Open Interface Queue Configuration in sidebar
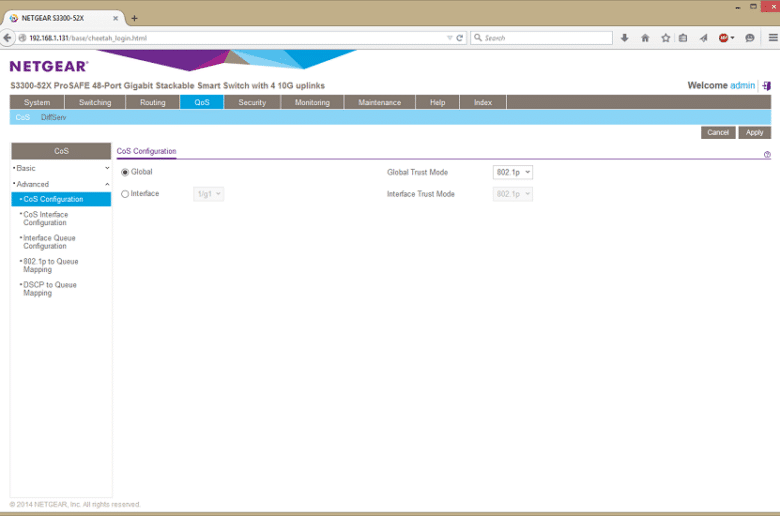780x516 pixels. pos(49,242)
